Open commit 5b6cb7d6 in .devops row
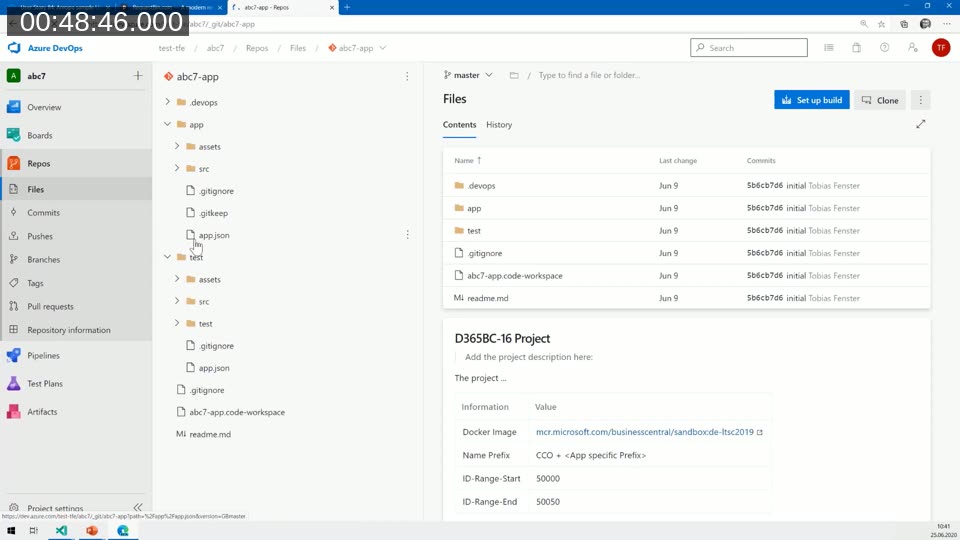This screenshot has width=960, height=540. click(x=765, y=186)
